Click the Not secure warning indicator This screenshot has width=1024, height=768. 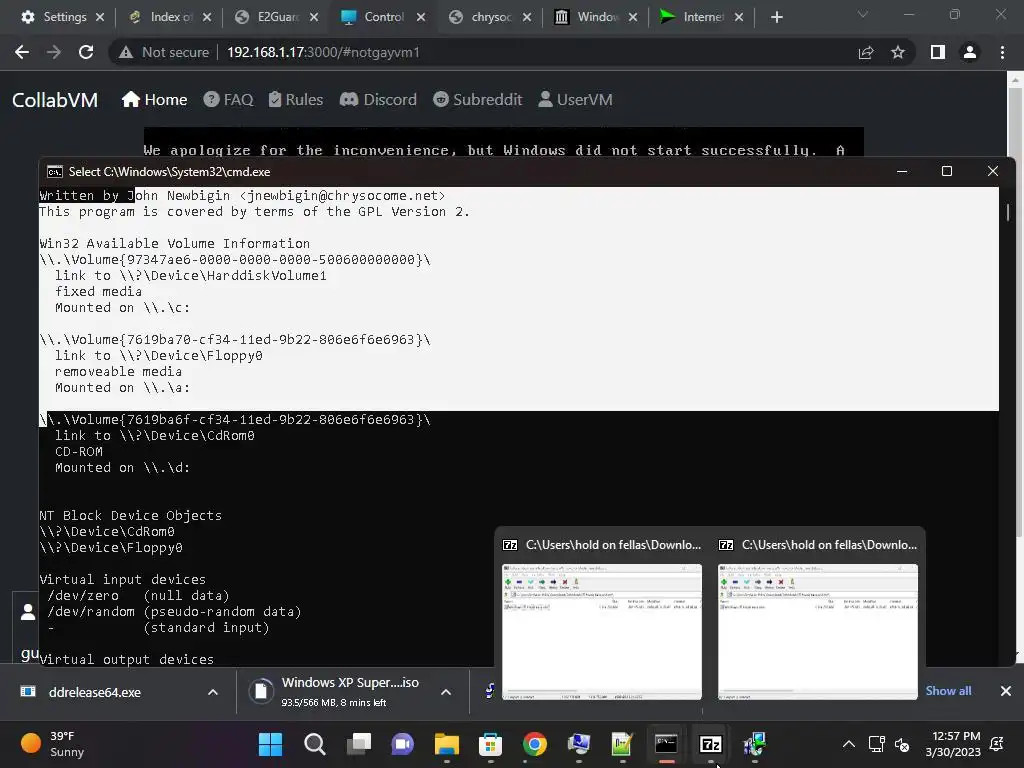[163, 52]
